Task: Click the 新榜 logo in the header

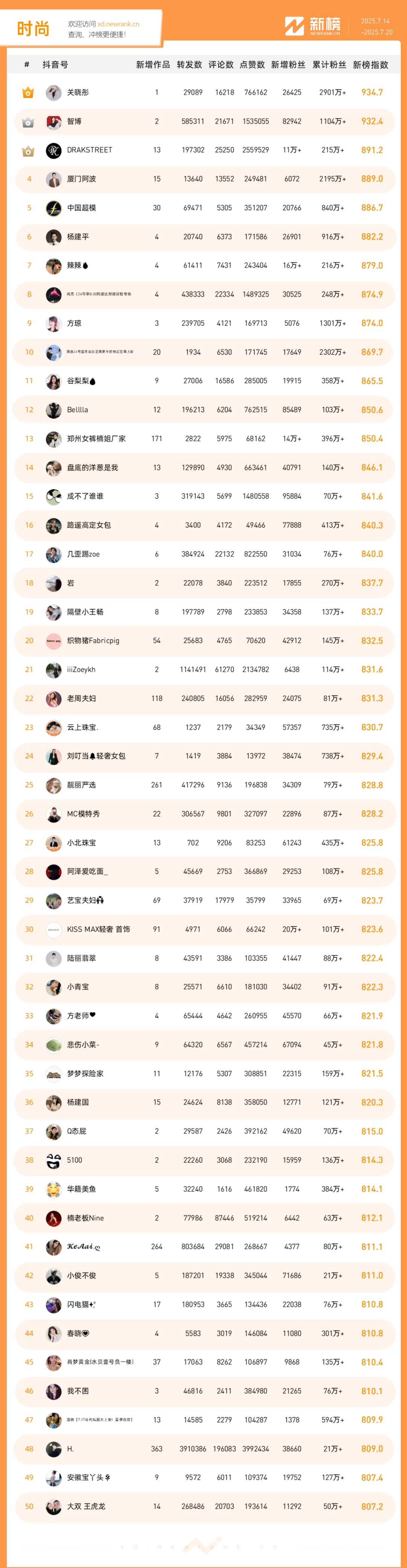Action: tap(313, 26)
